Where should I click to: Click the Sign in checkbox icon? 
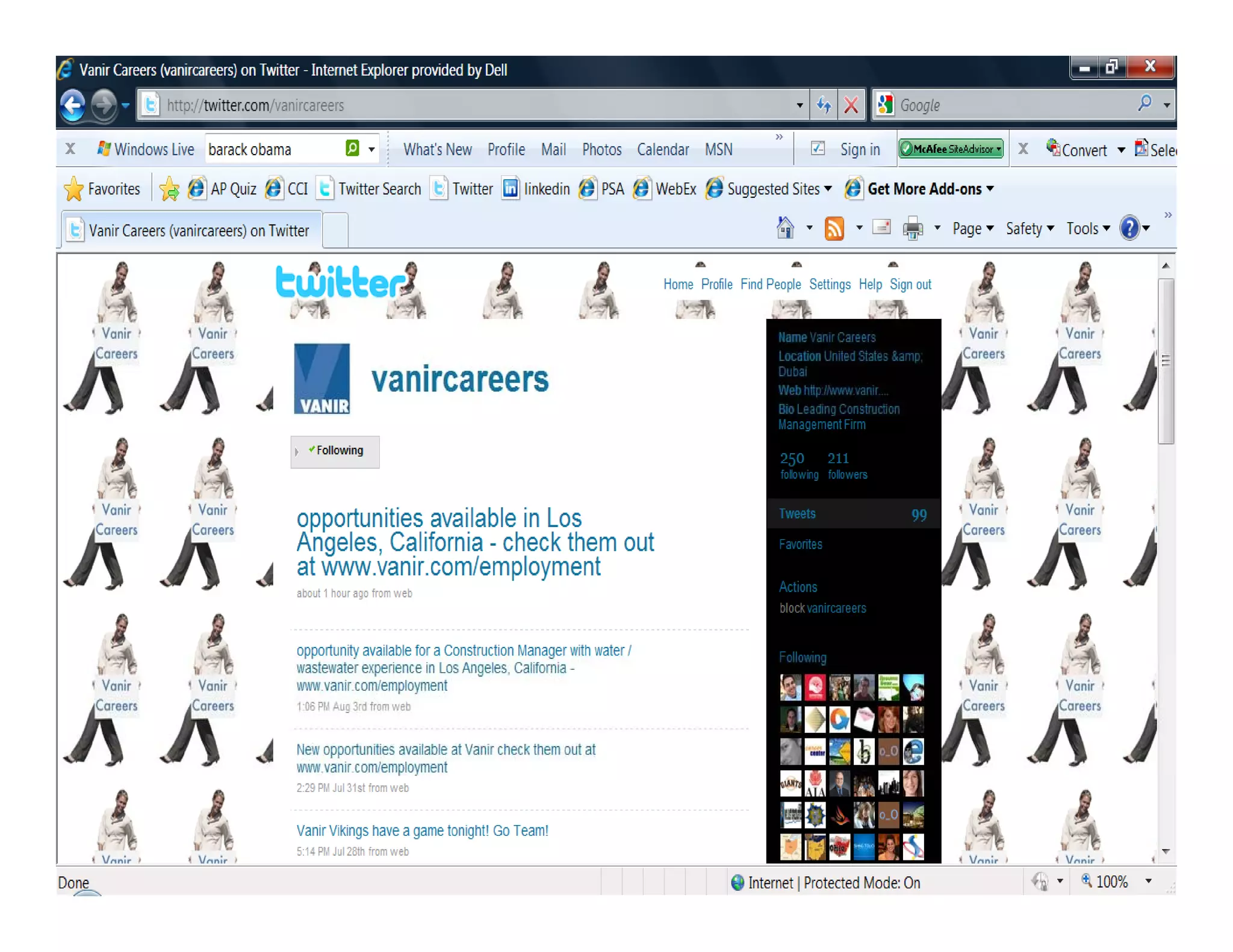pos(818,149)
